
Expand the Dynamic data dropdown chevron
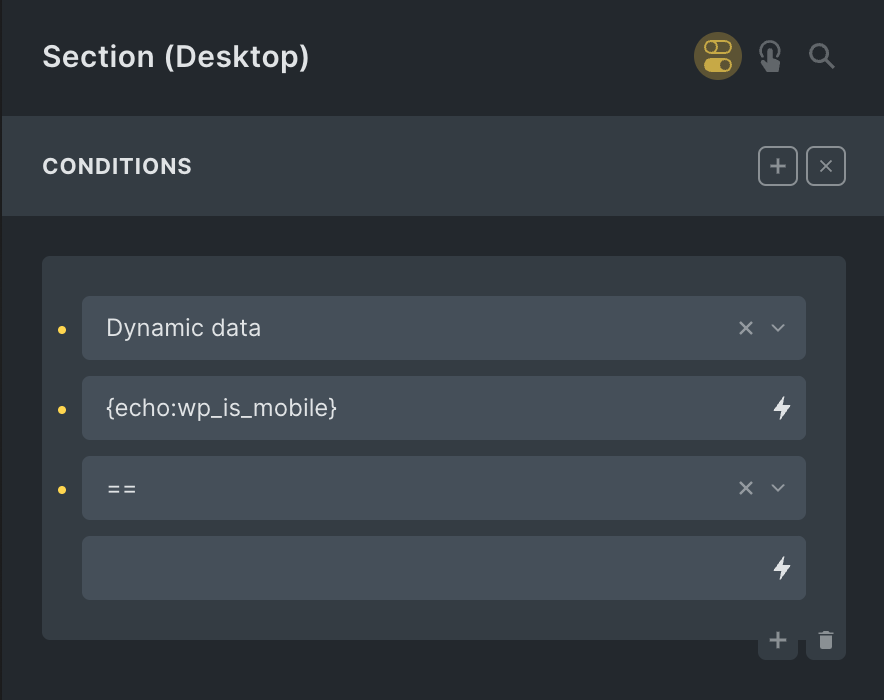[x=778, y=328]
